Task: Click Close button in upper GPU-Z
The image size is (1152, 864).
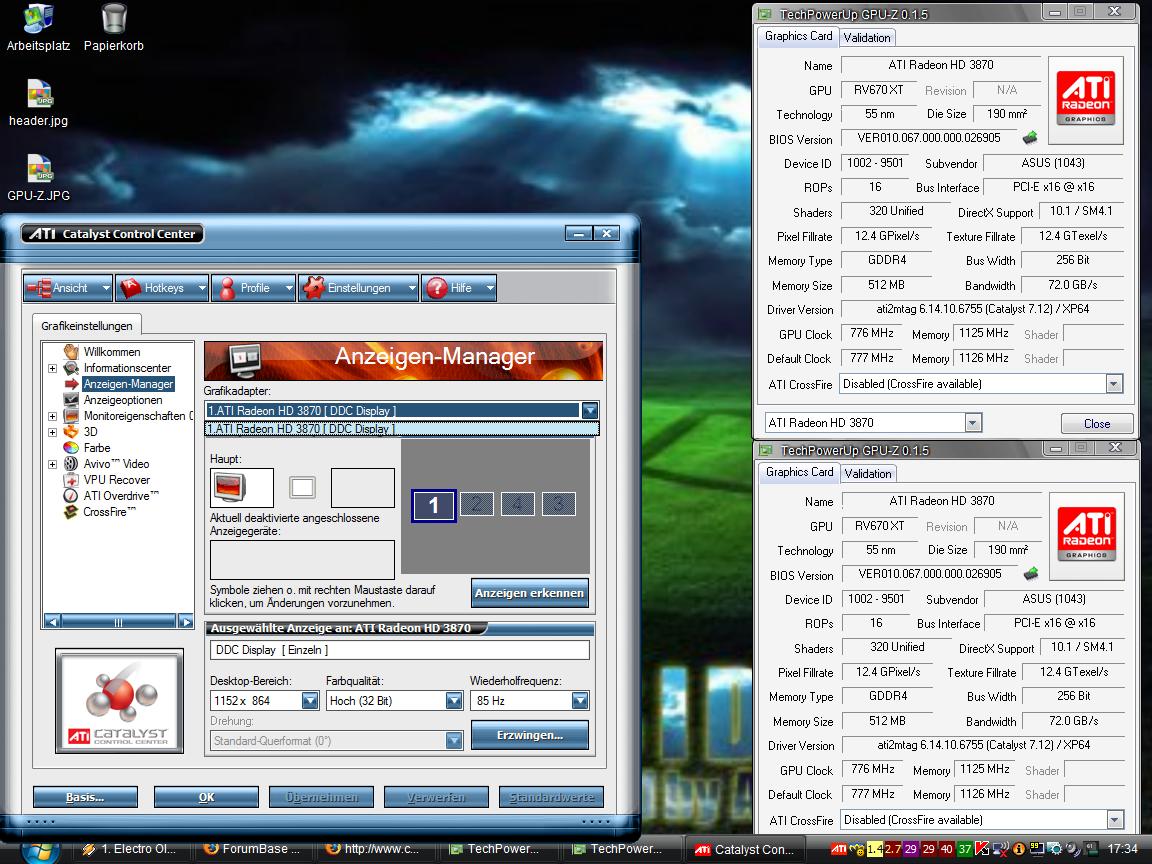Action: click(x=1096, y=423)
